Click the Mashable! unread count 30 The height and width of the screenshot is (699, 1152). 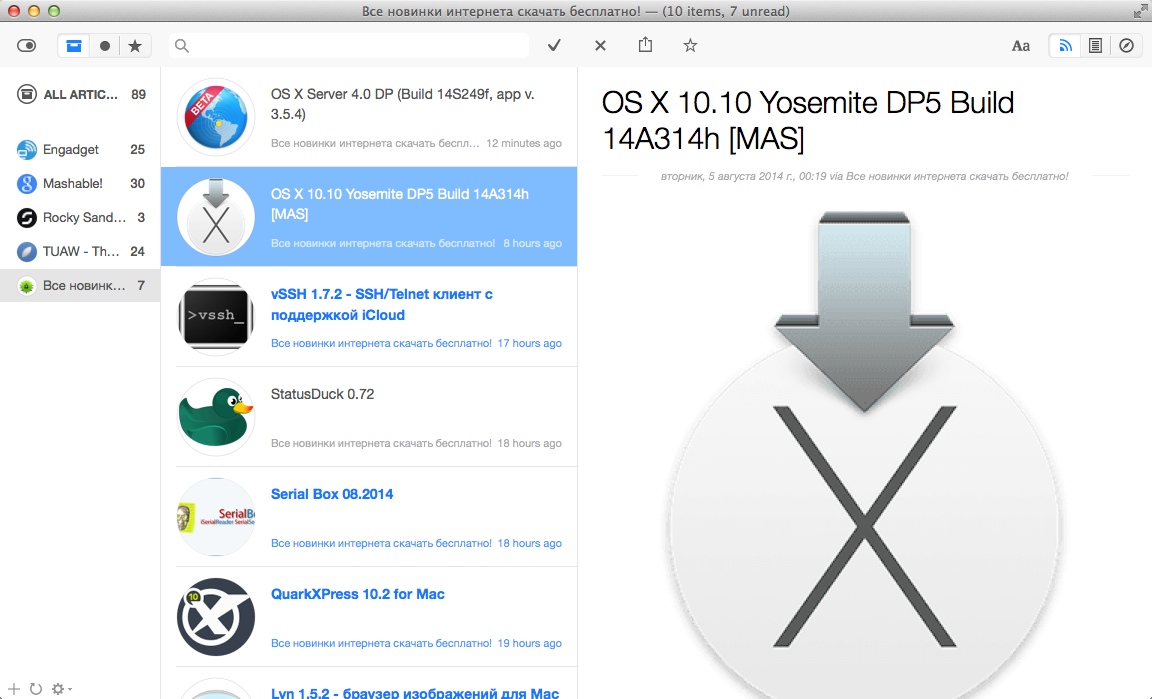click(137, 183)
